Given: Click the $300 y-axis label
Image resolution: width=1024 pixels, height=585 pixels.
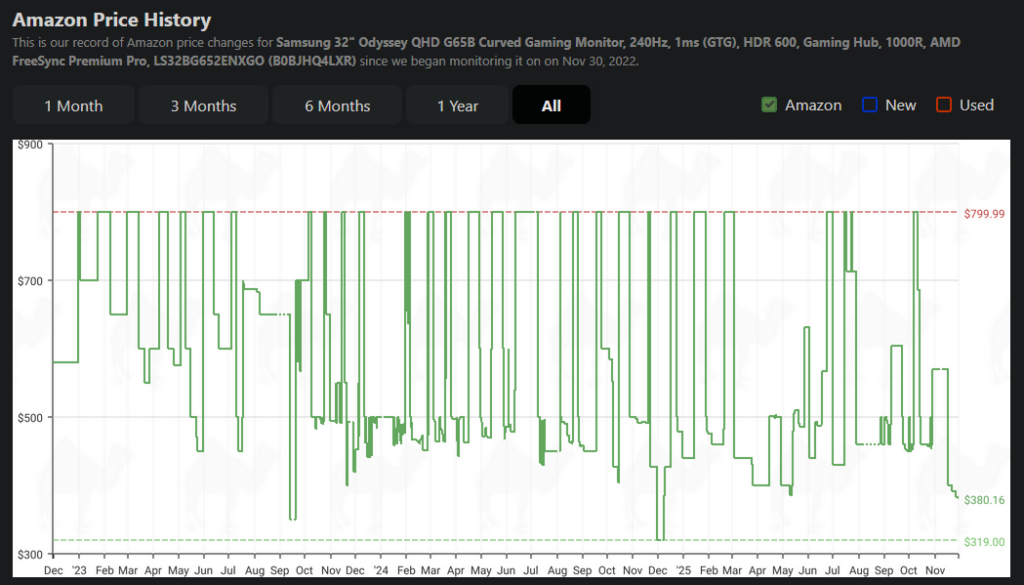Looking at the screenshot, I should (x=32, y=553).
